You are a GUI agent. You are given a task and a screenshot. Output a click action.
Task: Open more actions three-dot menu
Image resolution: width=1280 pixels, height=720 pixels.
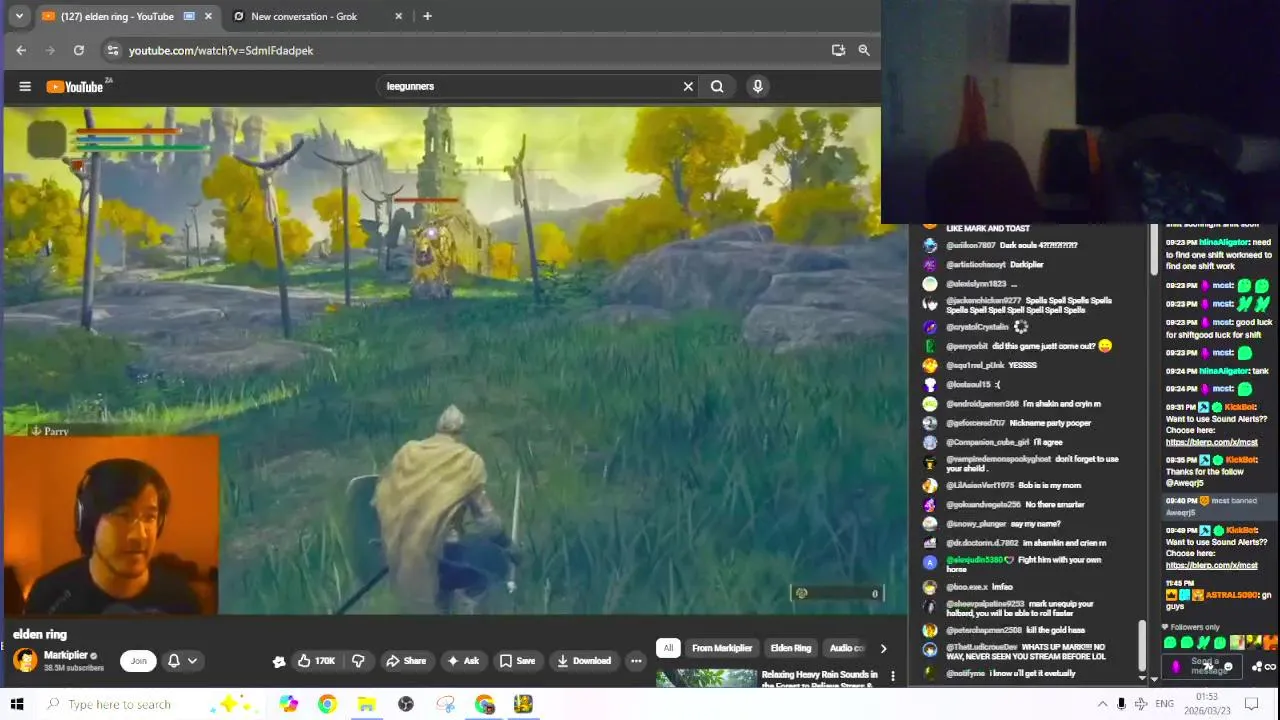(x=635, y=661)
